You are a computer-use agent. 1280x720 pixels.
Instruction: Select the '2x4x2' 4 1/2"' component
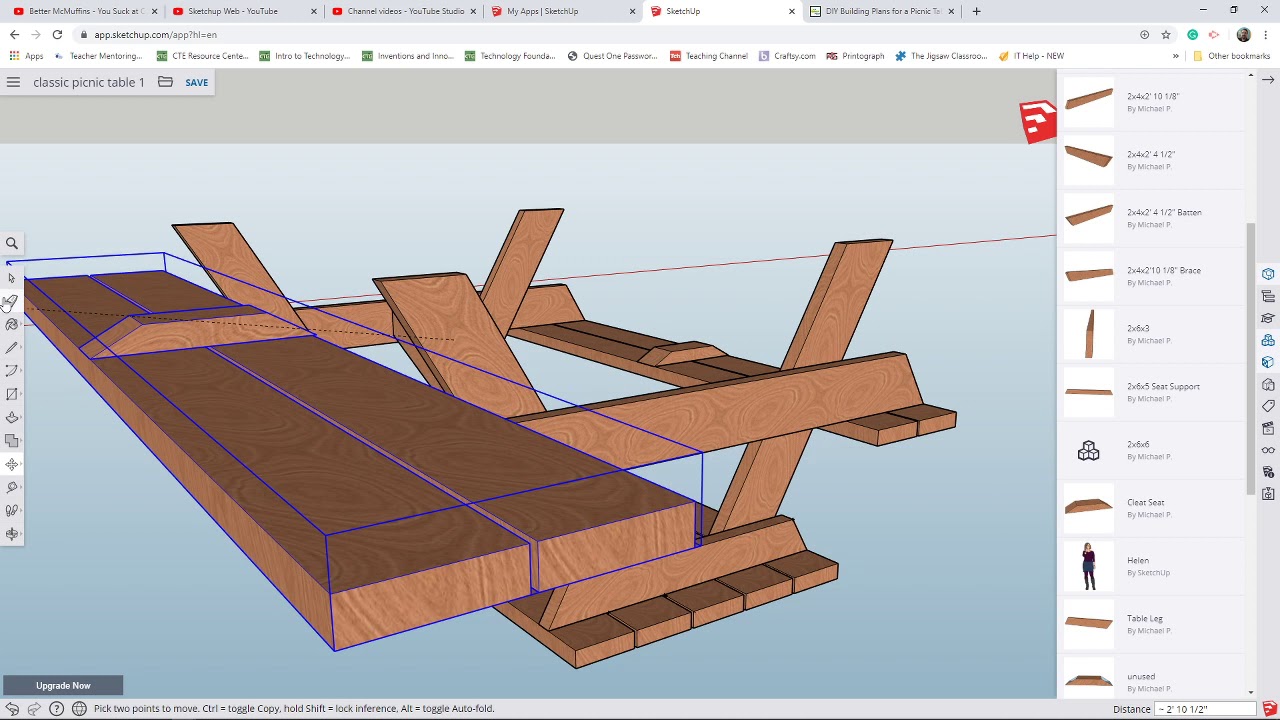pos(1151,160)
